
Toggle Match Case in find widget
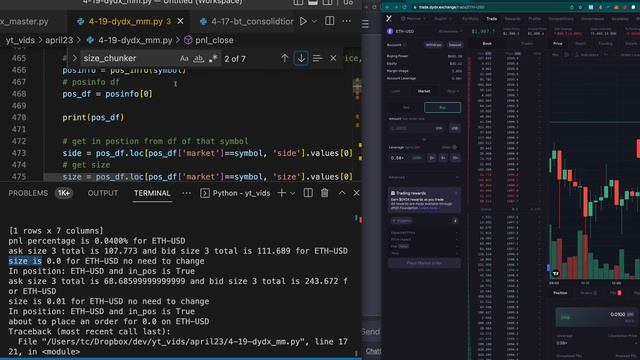(x=184, y=58)
